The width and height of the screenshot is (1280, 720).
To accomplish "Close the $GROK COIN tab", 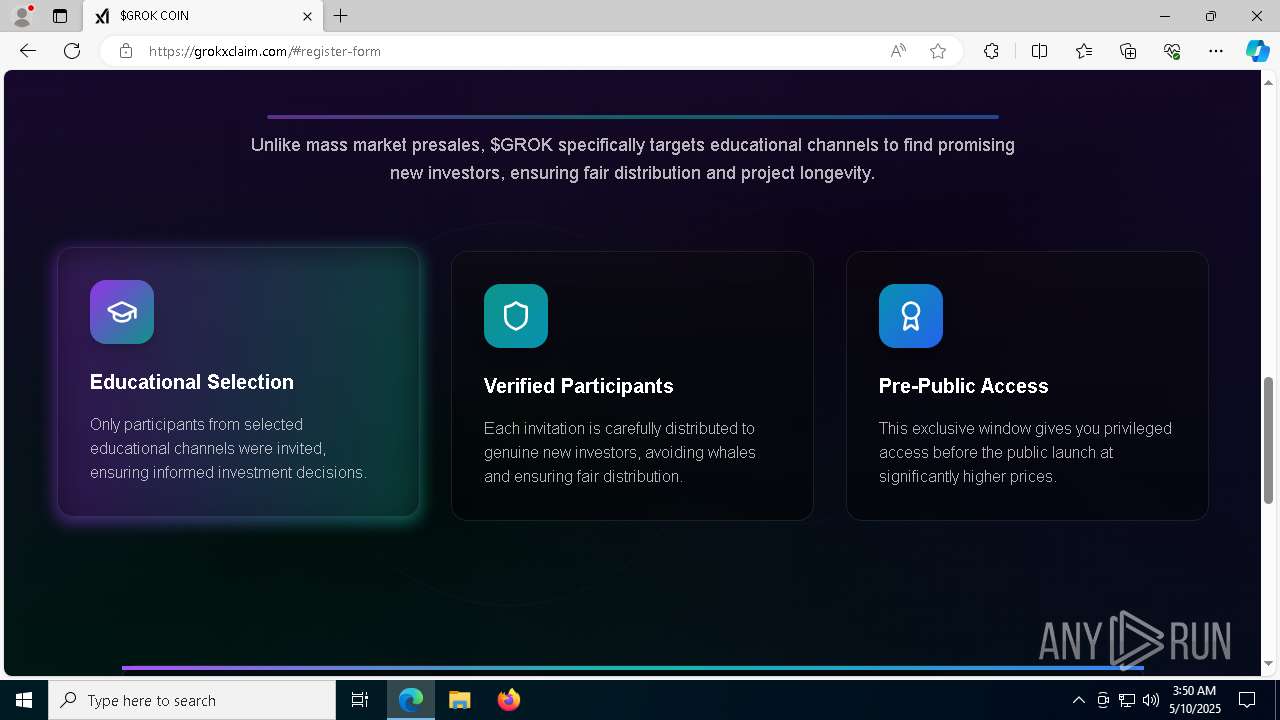I will point(307,16).
